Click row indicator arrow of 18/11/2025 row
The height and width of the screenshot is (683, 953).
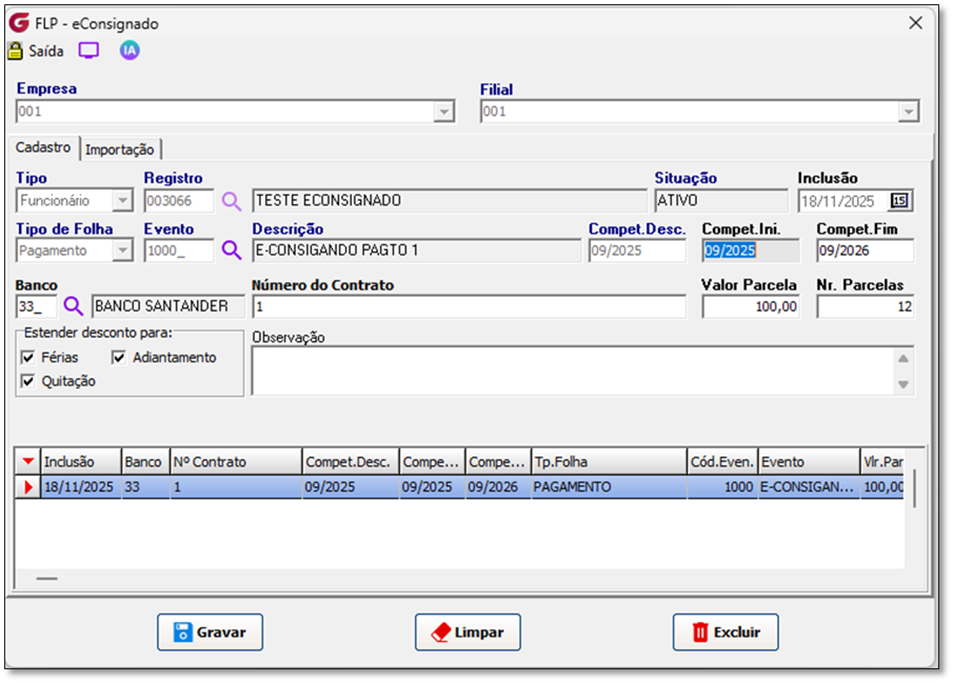tap(28, 487)
